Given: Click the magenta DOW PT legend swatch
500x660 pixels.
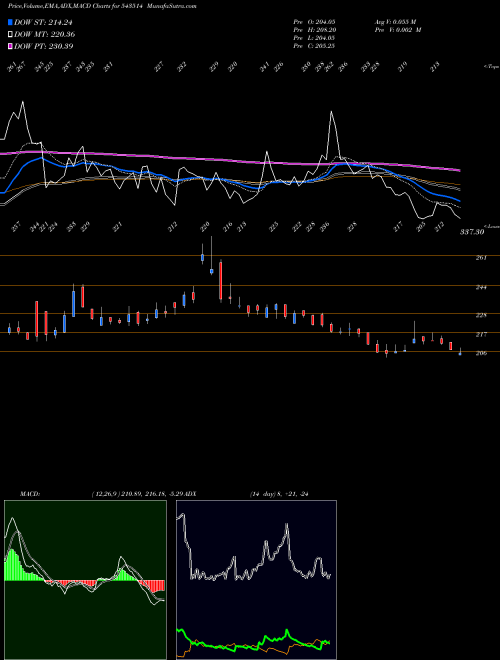Looking at the screenshot, I should click(10, 46).
